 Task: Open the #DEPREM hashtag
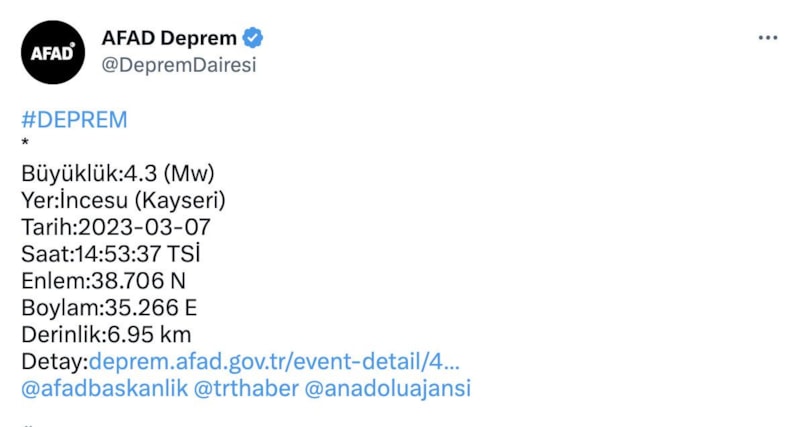coord(74,120)
